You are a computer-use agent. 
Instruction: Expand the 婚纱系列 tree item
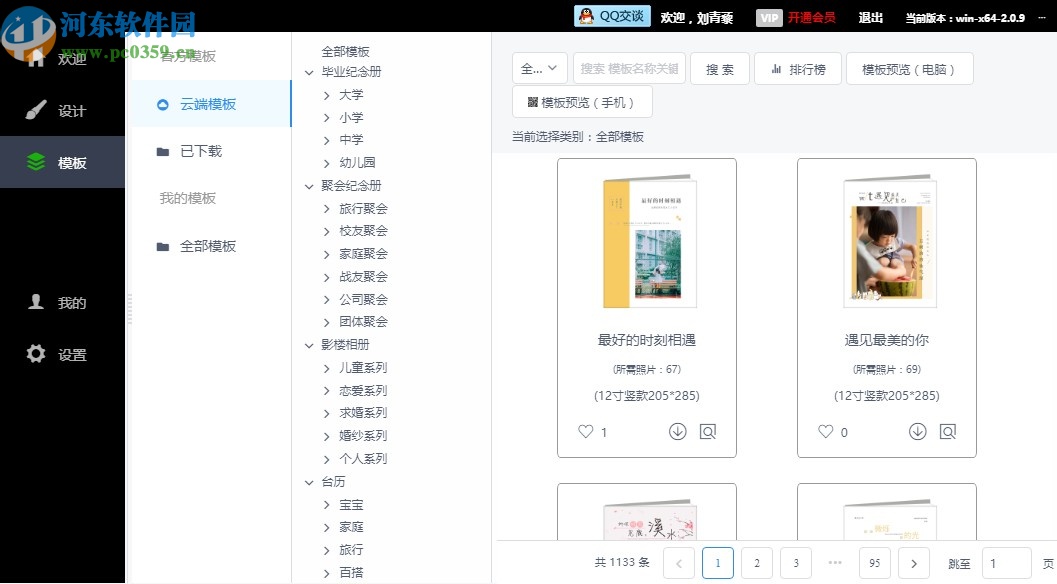[x=326, y=435]
